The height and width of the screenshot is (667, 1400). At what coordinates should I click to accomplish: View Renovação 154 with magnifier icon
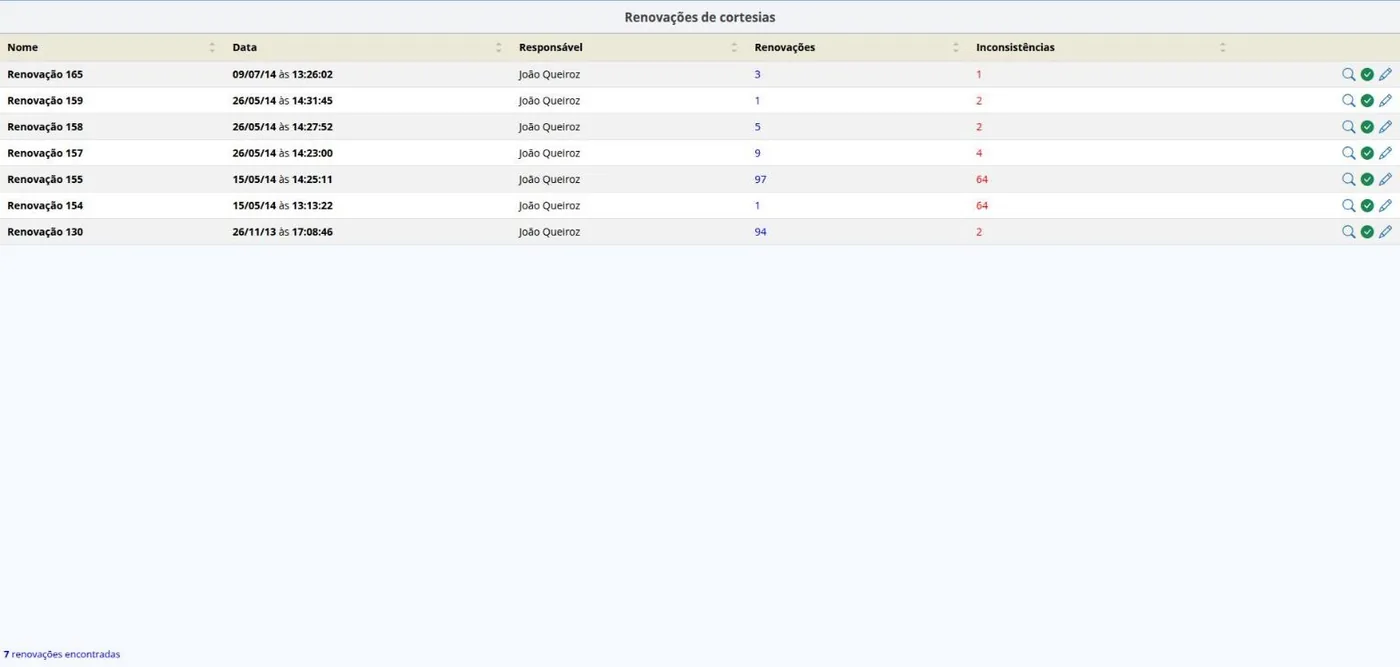tap(1349, 205)
